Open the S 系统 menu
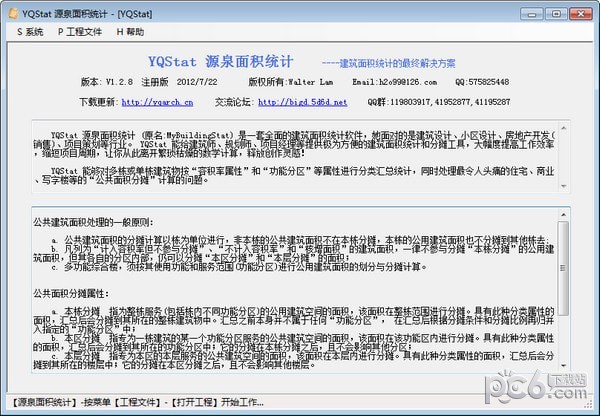 (30, 32)
